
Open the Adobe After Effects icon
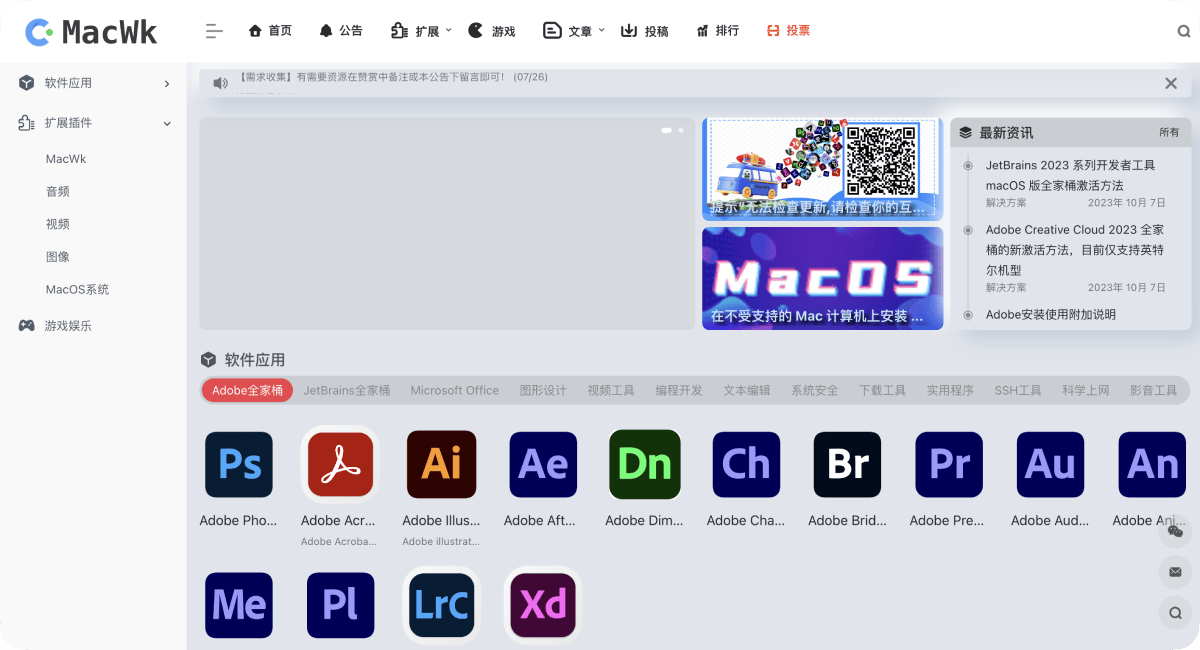click(x=543, y=465)
